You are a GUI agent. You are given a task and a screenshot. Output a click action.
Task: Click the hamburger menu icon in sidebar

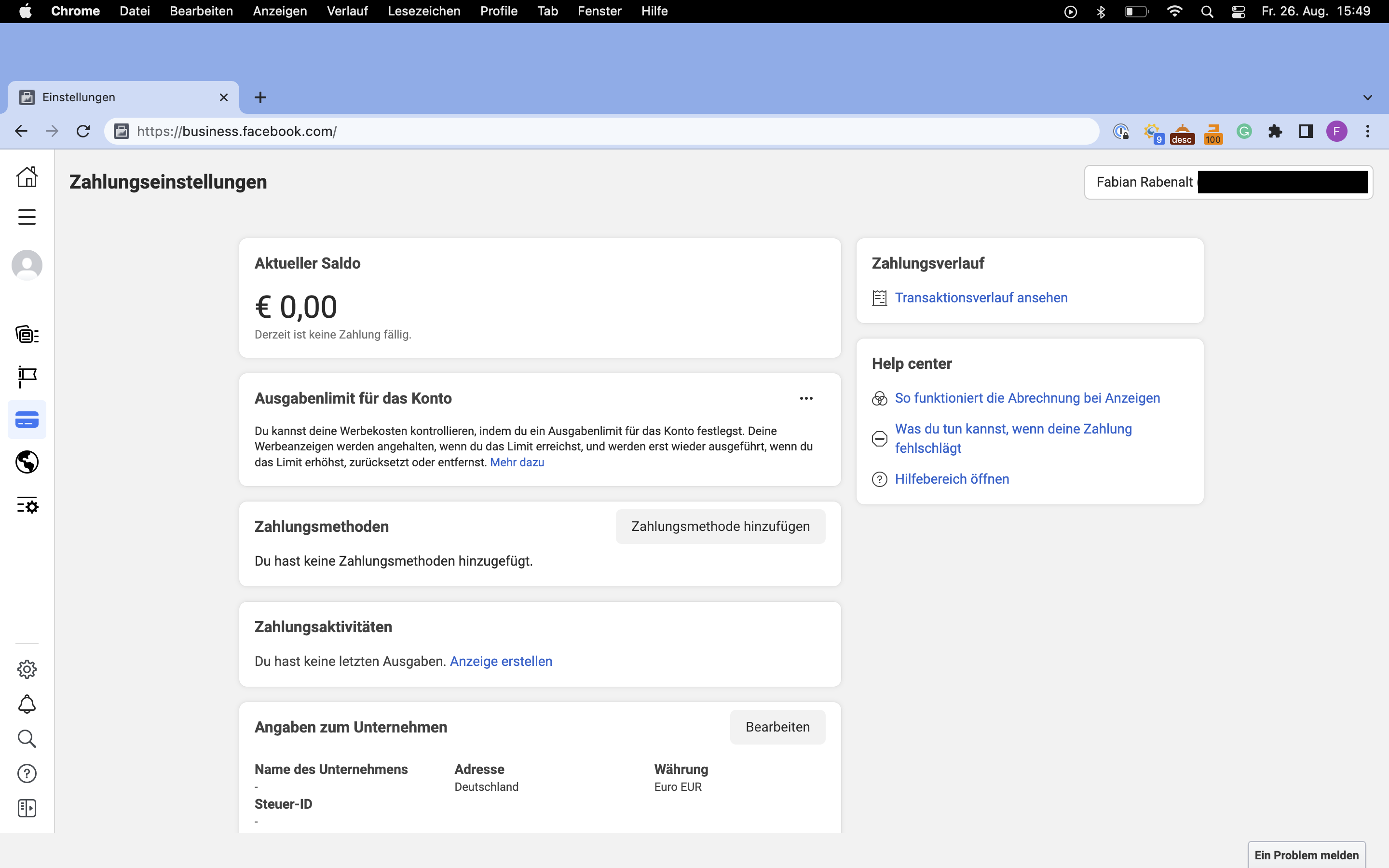point(27,217)
